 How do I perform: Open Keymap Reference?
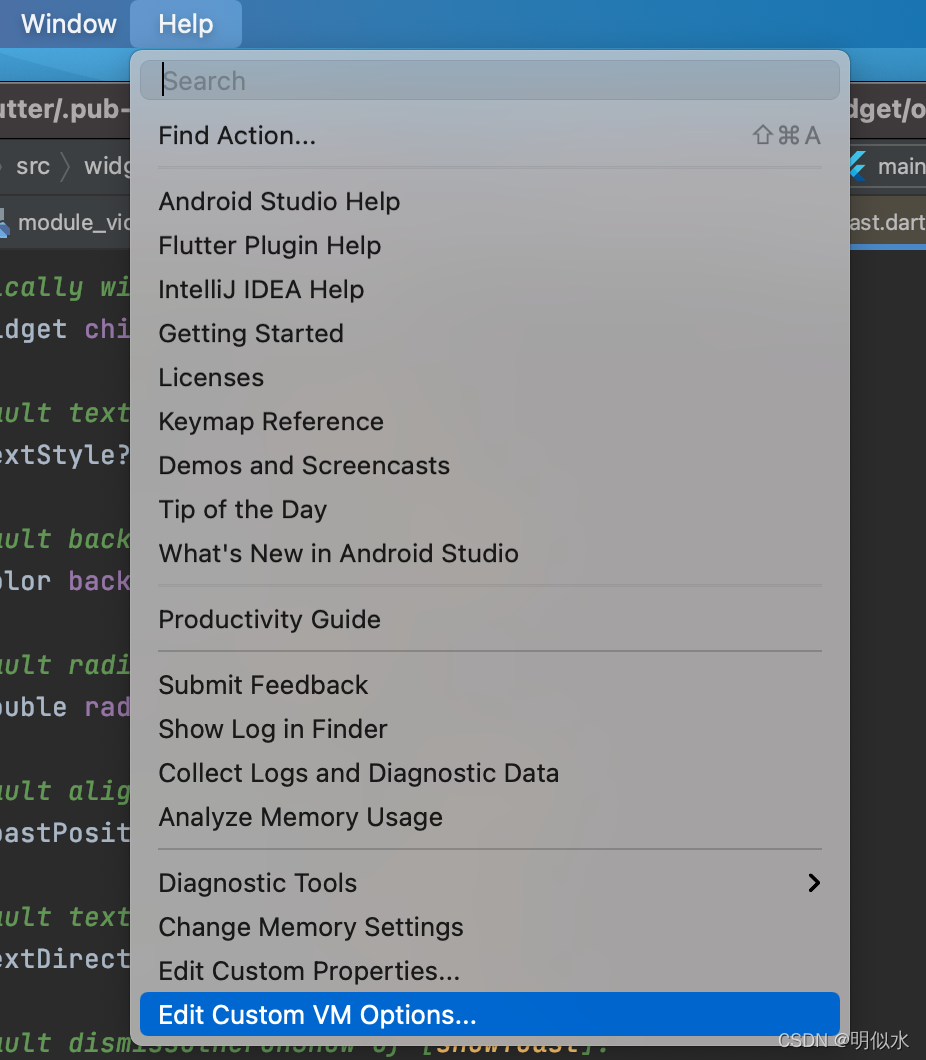pyautogui.click(x=271, y=422)
